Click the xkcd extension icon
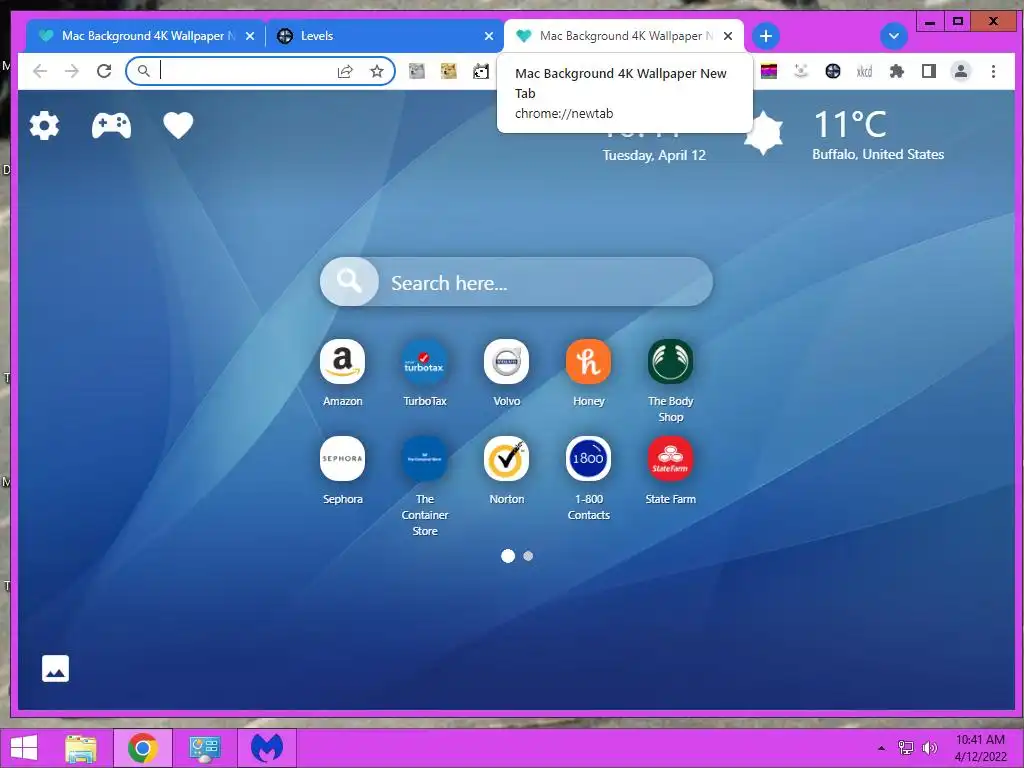Screen dimensions: 1024x768 pos(865,71)
